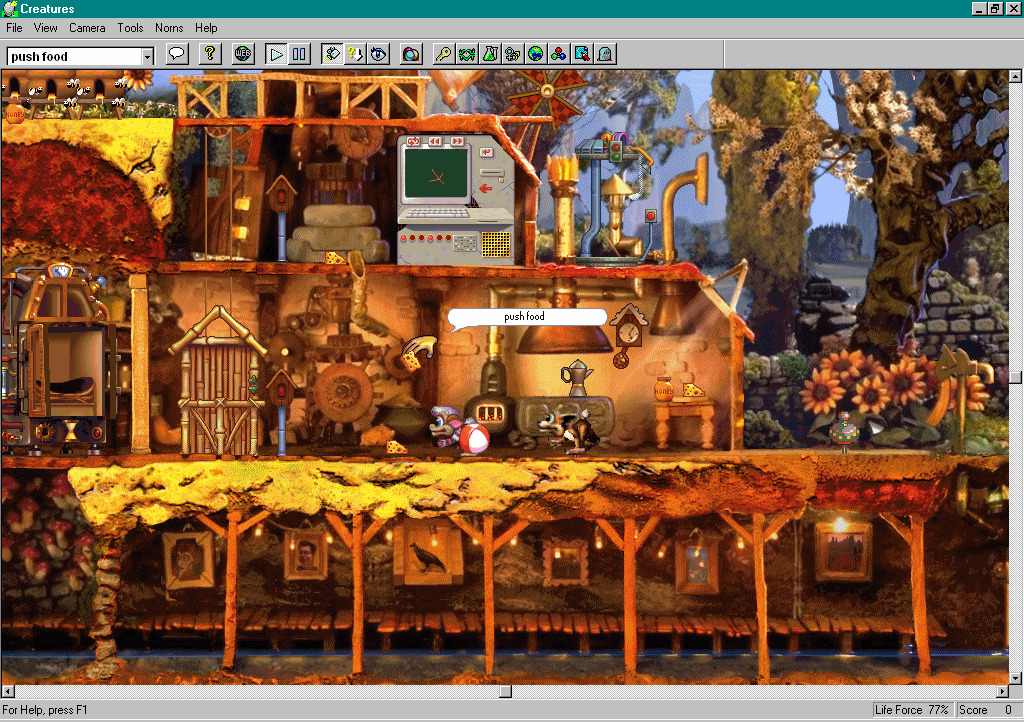
Task: Click the coffee pot on the stove
Action: [x=576, y=378]
